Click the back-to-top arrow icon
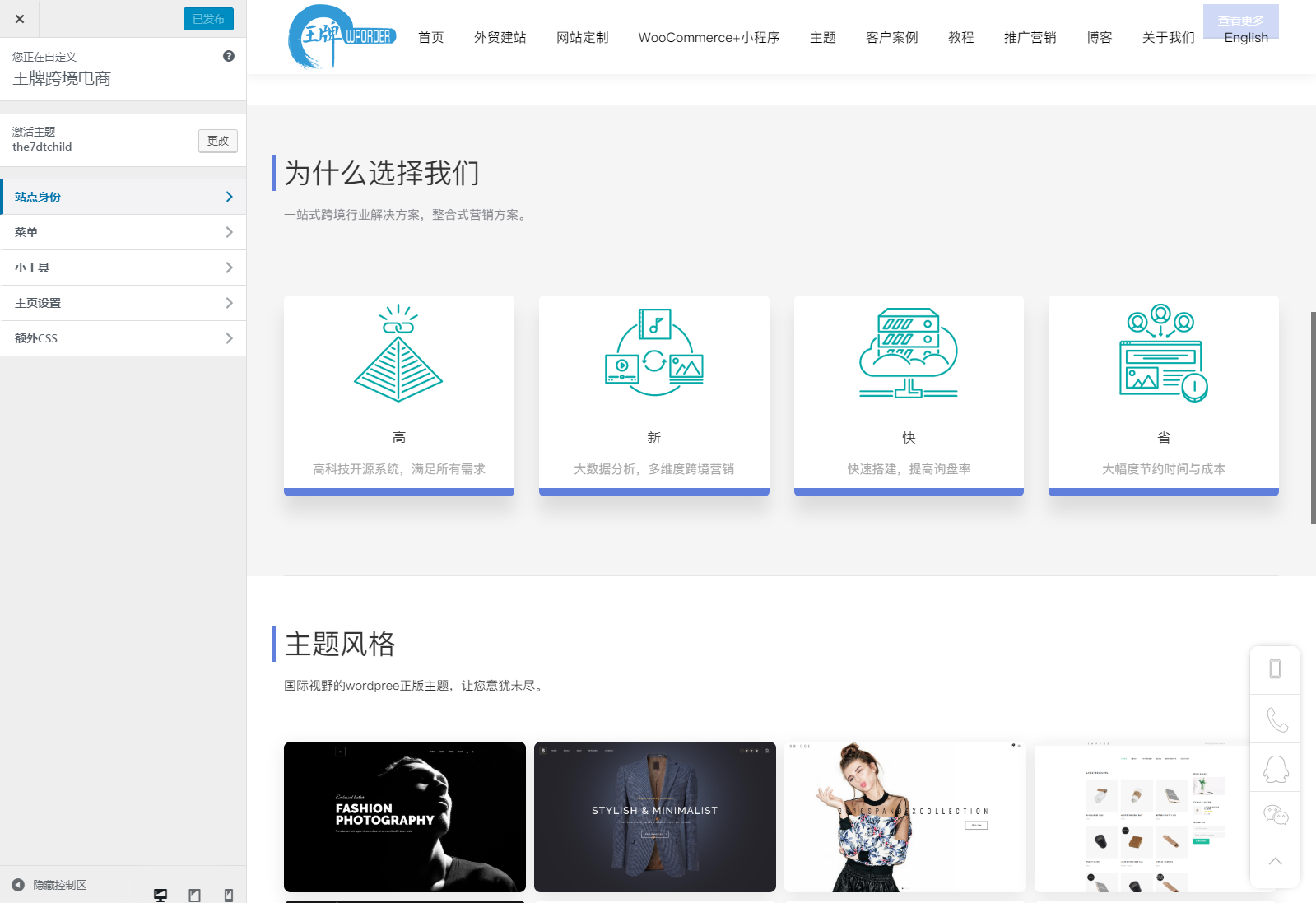 tap(1275, 862)
